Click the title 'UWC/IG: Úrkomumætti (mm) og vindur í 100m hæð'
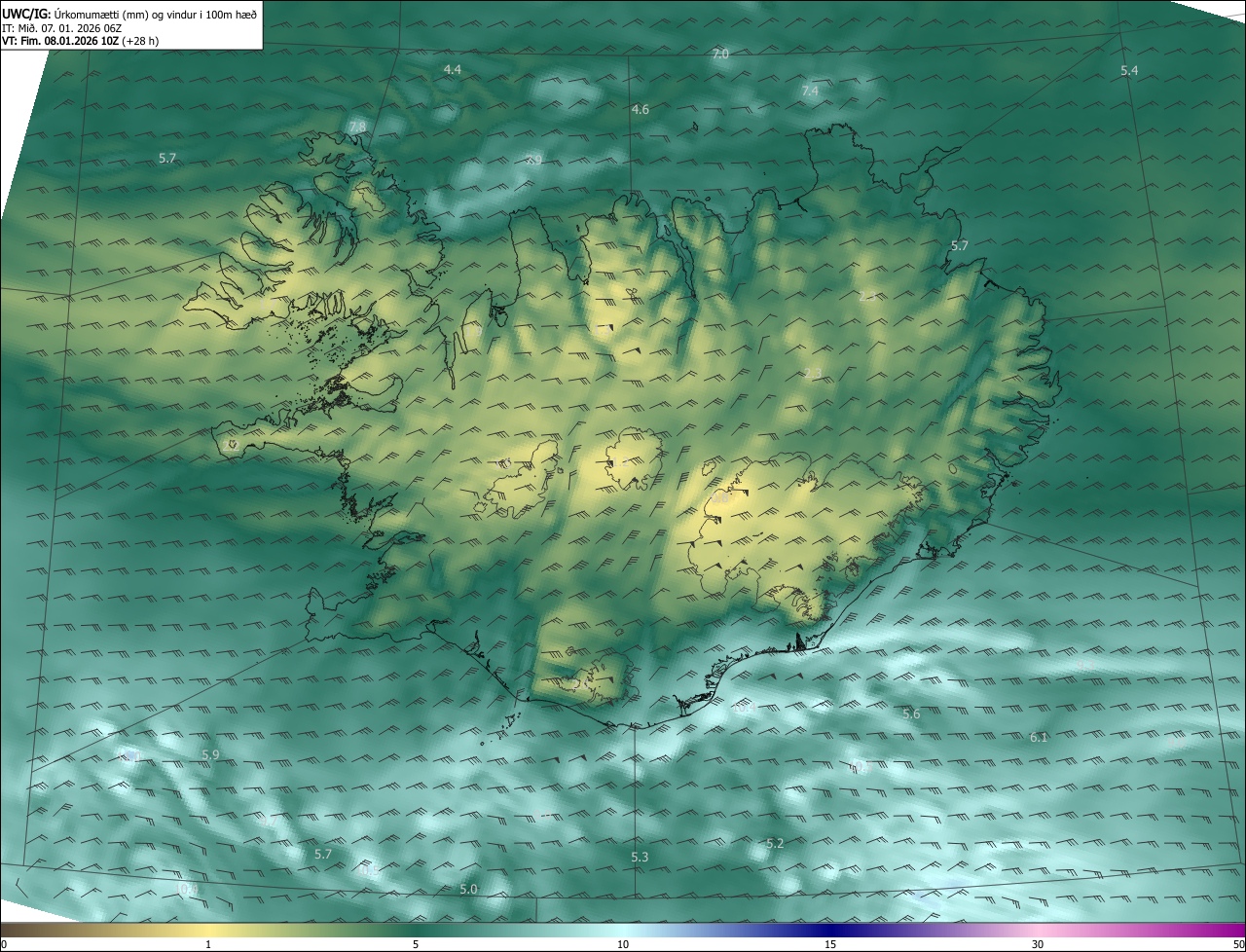 [129, 13]
